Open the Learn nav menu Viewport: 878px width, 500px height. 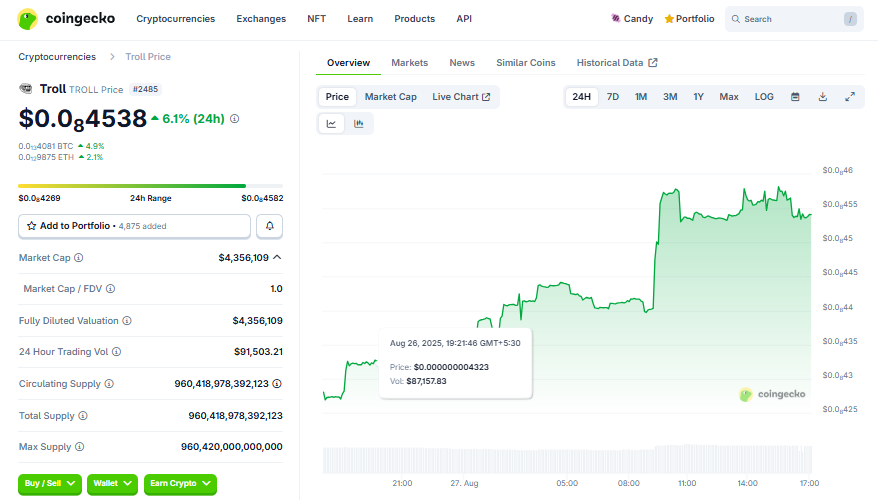tap(360, 19)
